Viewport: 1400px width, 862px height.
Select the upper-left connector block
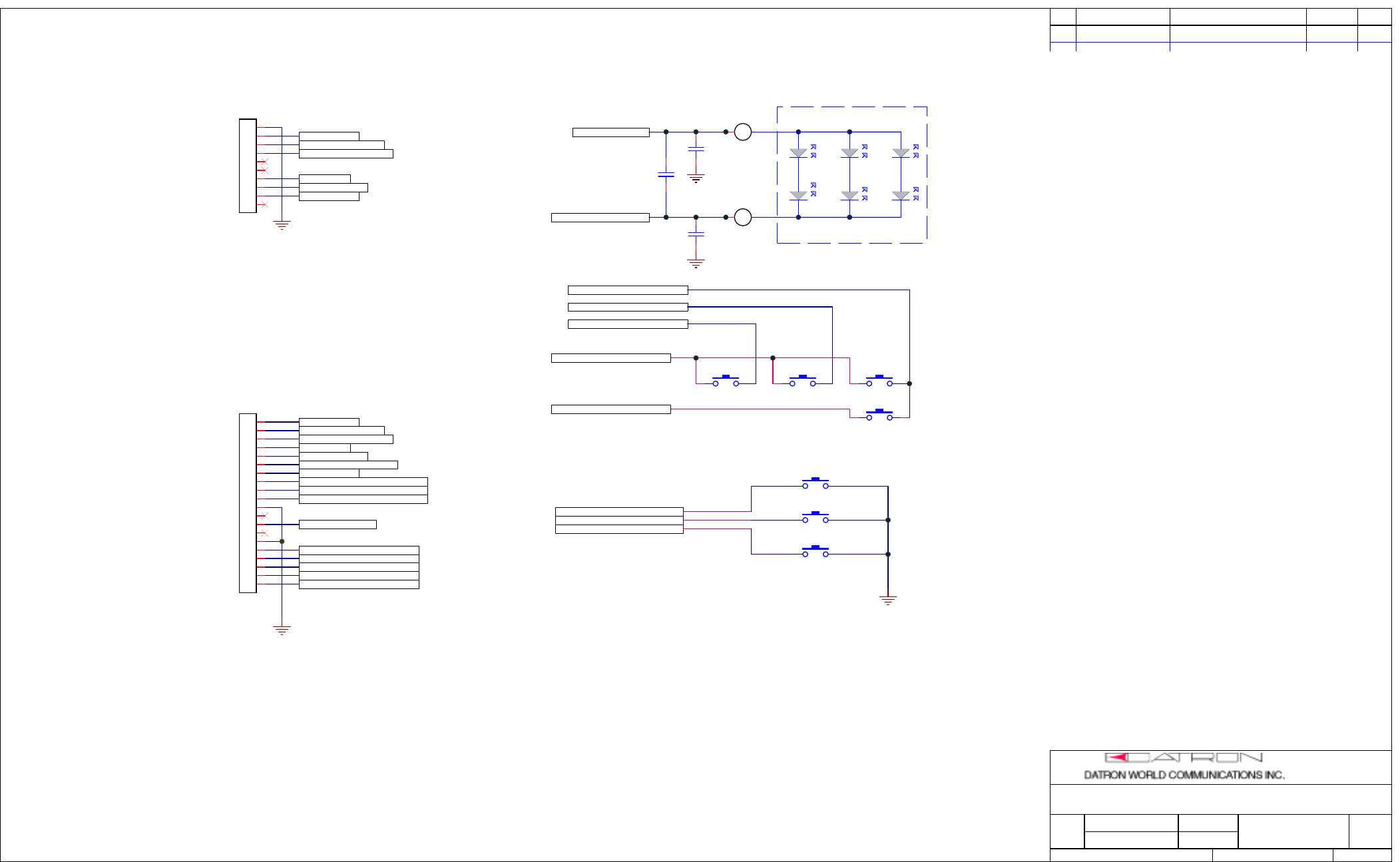pyautogui.click(x=248, y=166)
